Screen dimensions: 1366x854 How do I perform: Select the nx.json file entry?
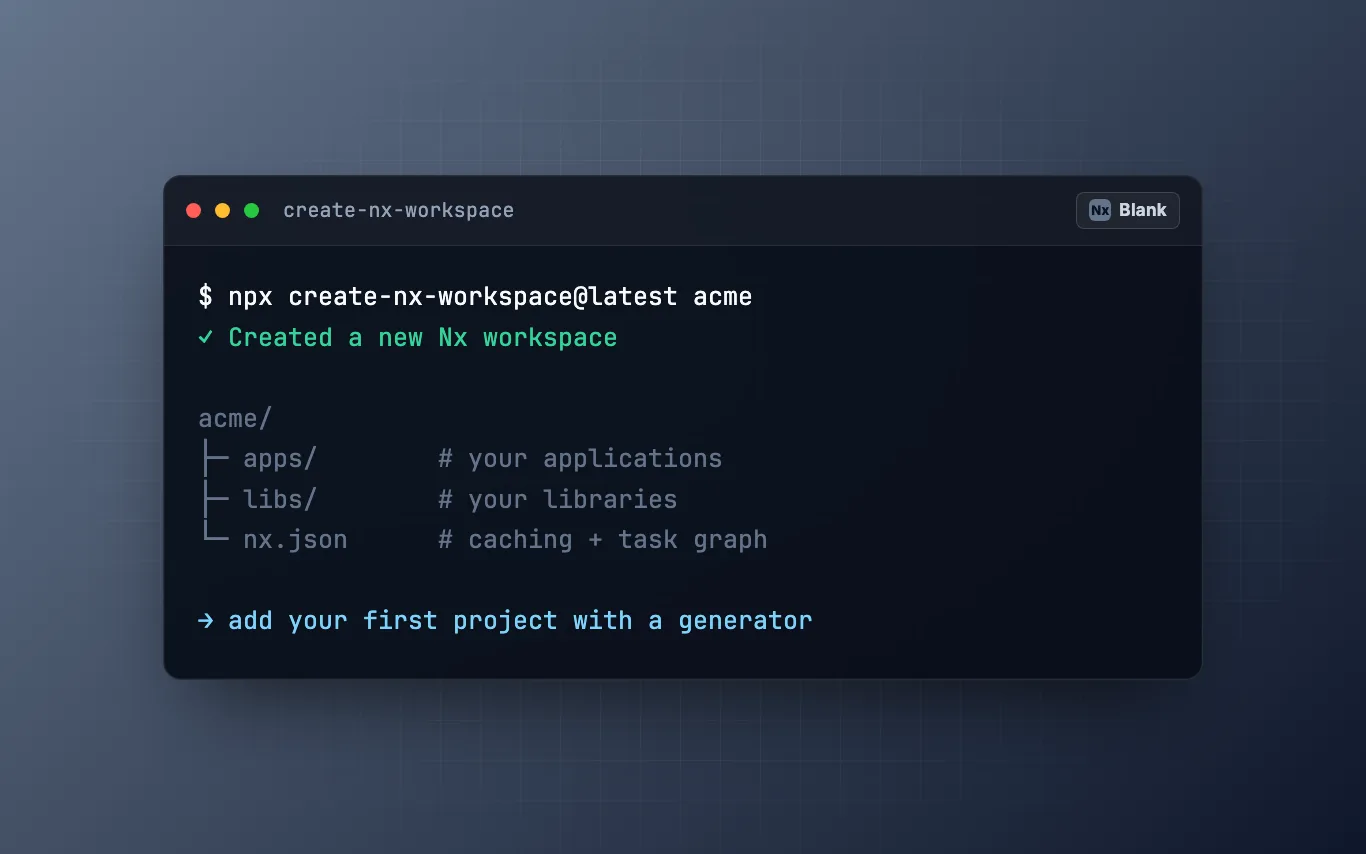[x=295, y=540]
